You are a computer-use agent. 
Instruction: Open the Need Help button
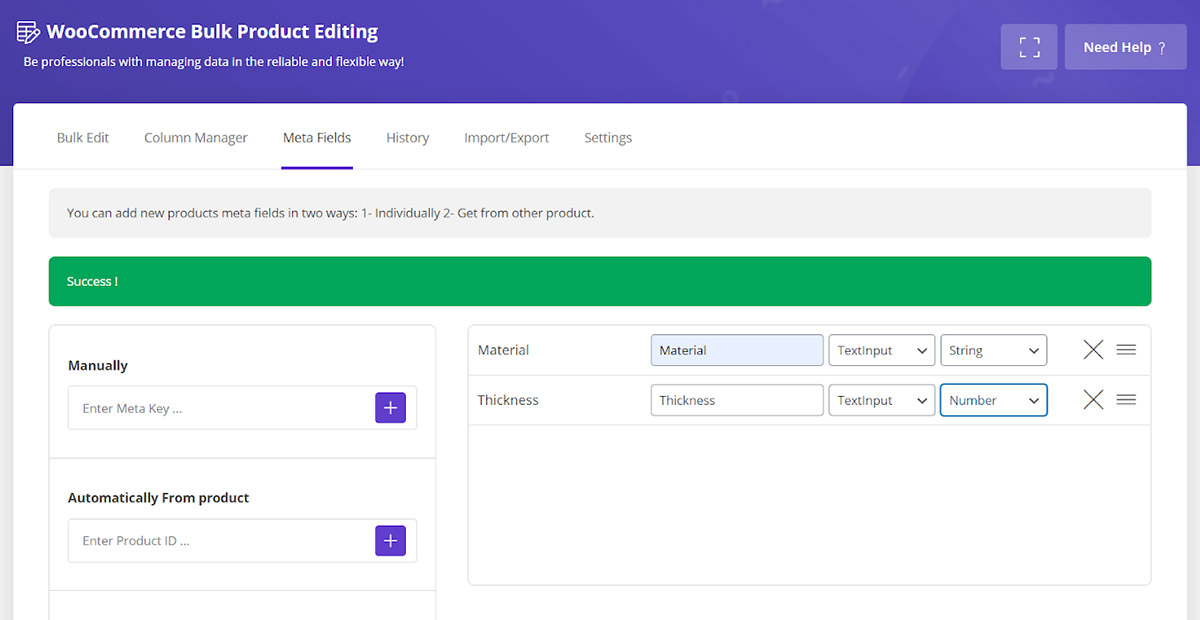[1125, 47]
